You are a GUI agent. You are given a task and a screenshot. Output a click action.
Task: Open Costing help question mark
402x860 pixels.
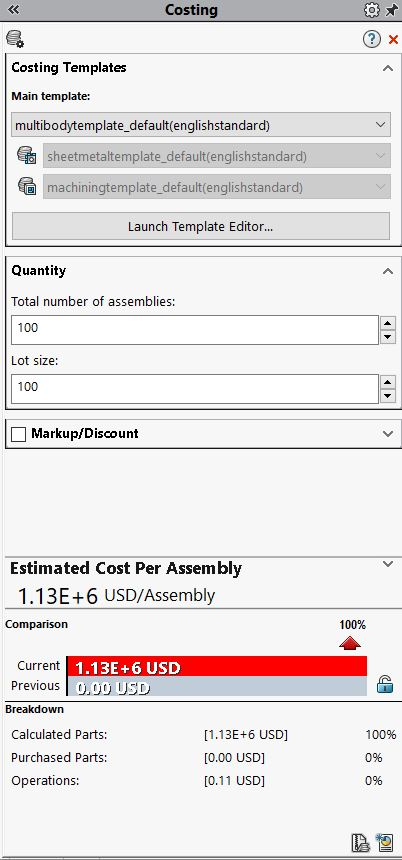point(372,39)
